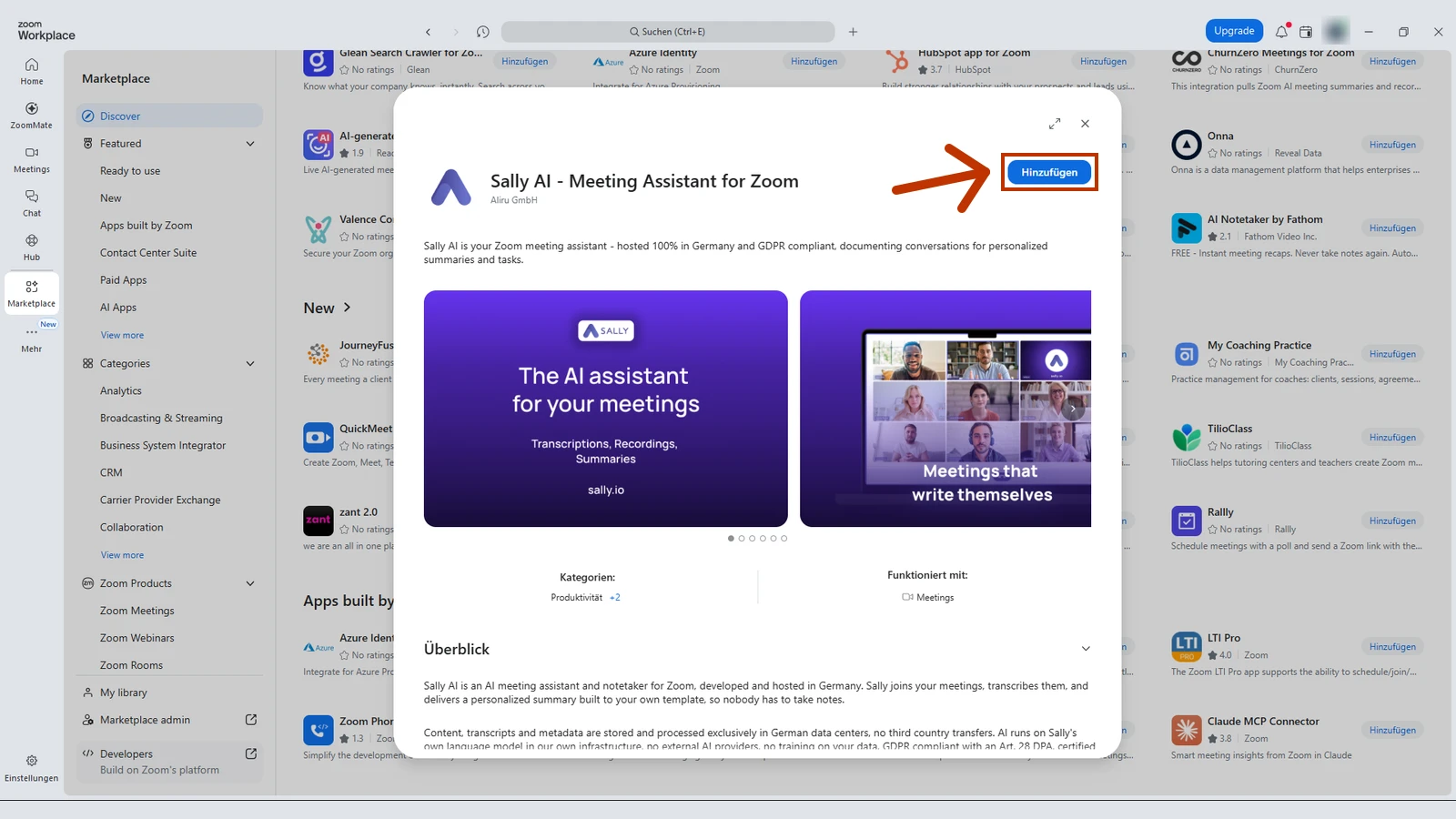
Task: Collapse the Featured section chevron
Action: coord(250,144)
